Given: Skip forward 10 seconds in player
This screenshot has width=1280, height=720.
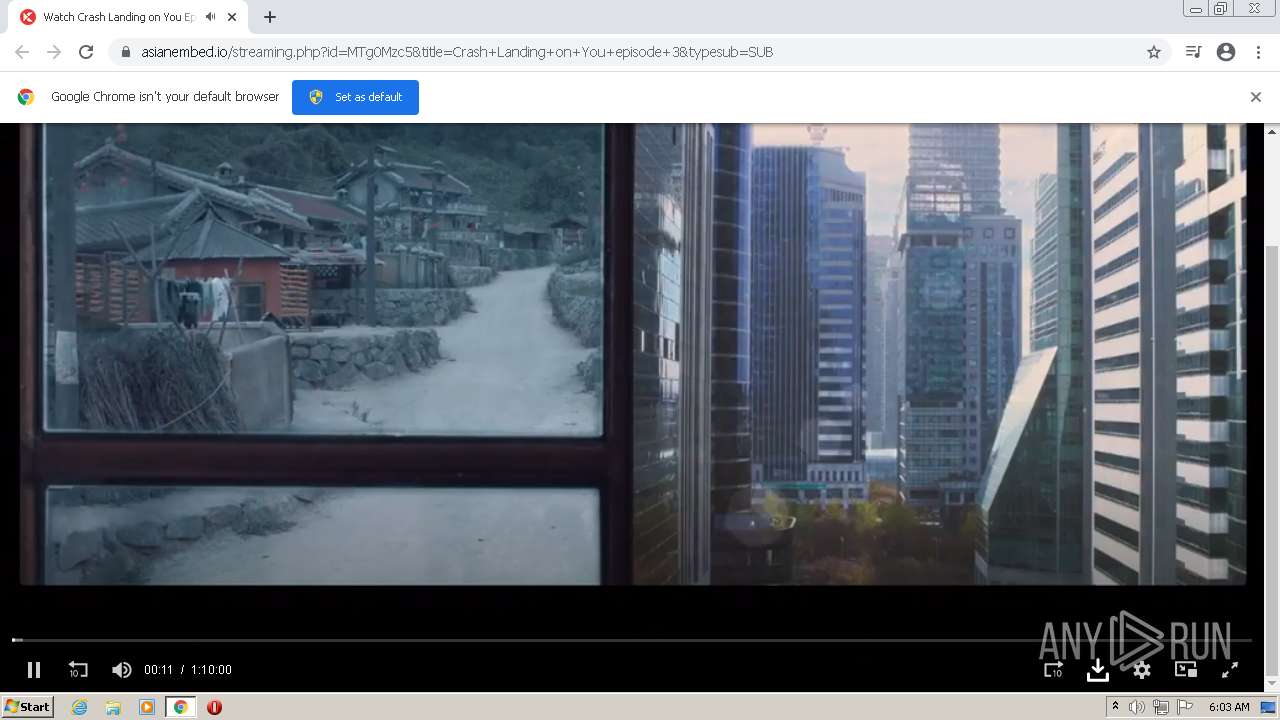Looking at the screenshot, I should click(x=1053, y=670).
